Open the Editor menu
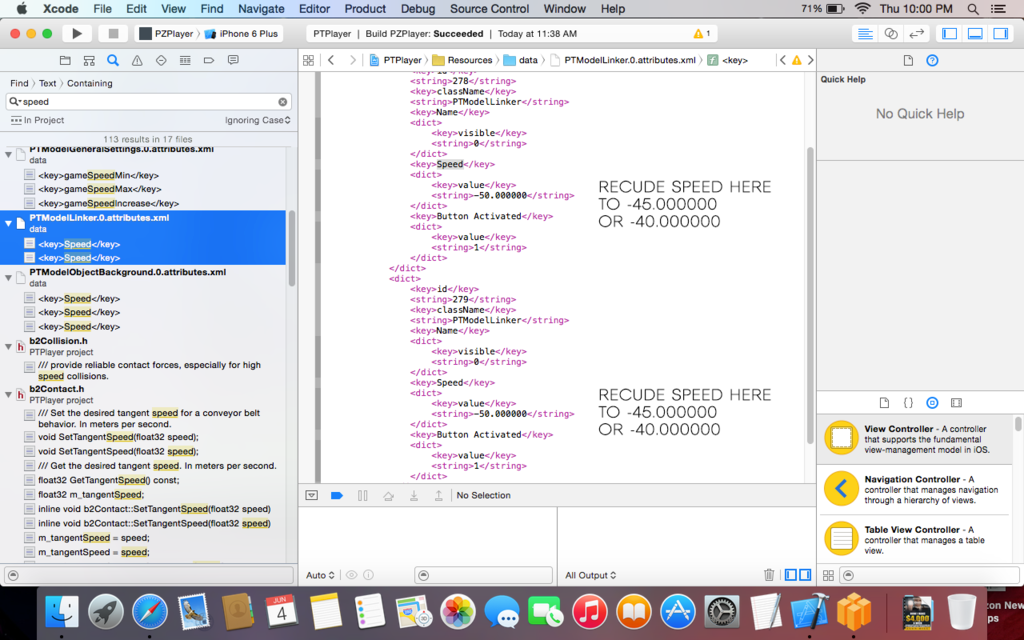1024x640 pixels. pyautogui.click(x=314, y=9)
